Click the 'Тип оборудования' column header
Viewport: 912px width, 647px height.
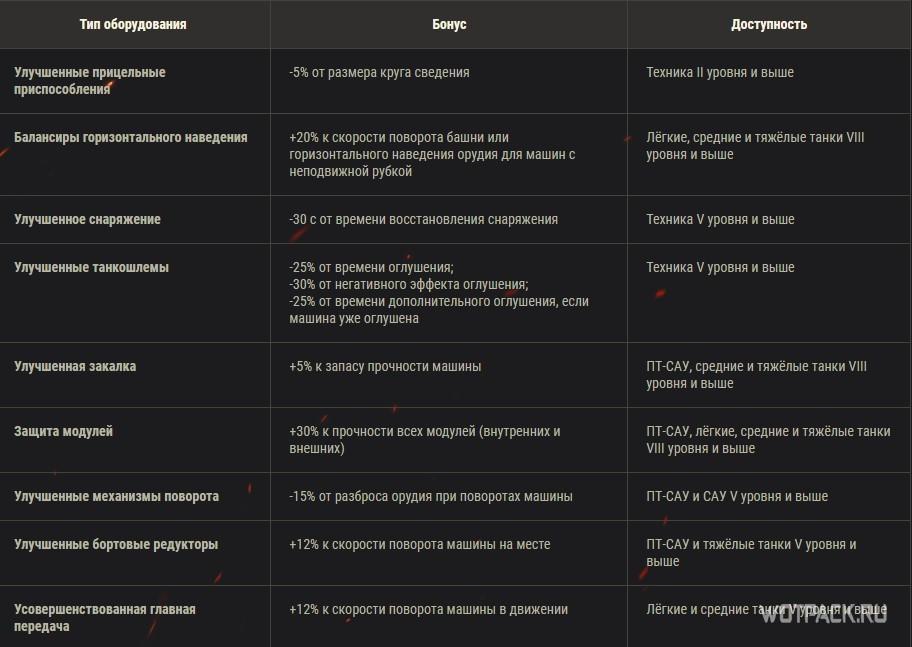133,24
